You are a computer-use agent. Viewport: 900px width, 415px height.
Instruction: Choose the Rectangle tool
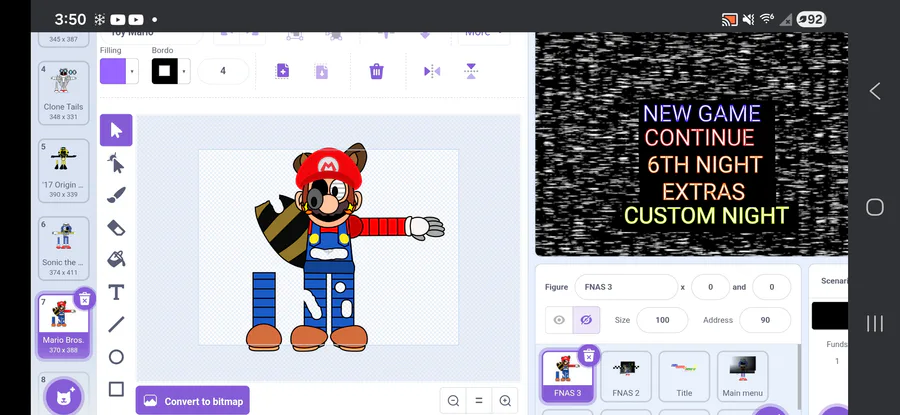tap(116, 389)
